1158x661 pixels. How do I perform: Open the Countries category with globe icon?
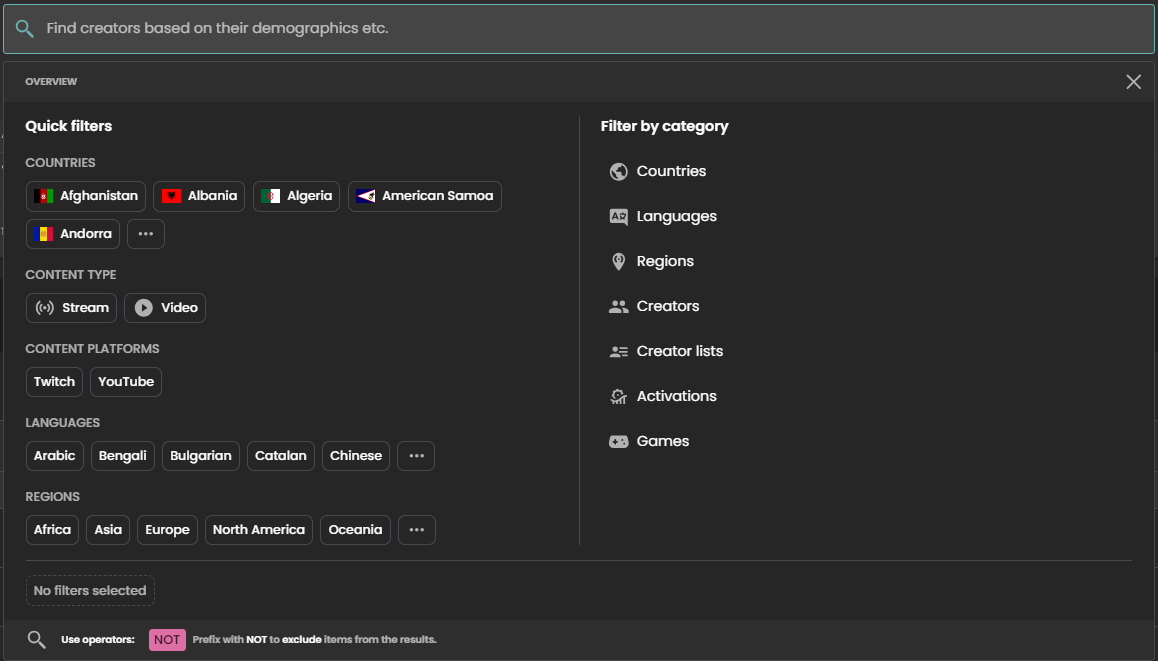coord(618,171)
